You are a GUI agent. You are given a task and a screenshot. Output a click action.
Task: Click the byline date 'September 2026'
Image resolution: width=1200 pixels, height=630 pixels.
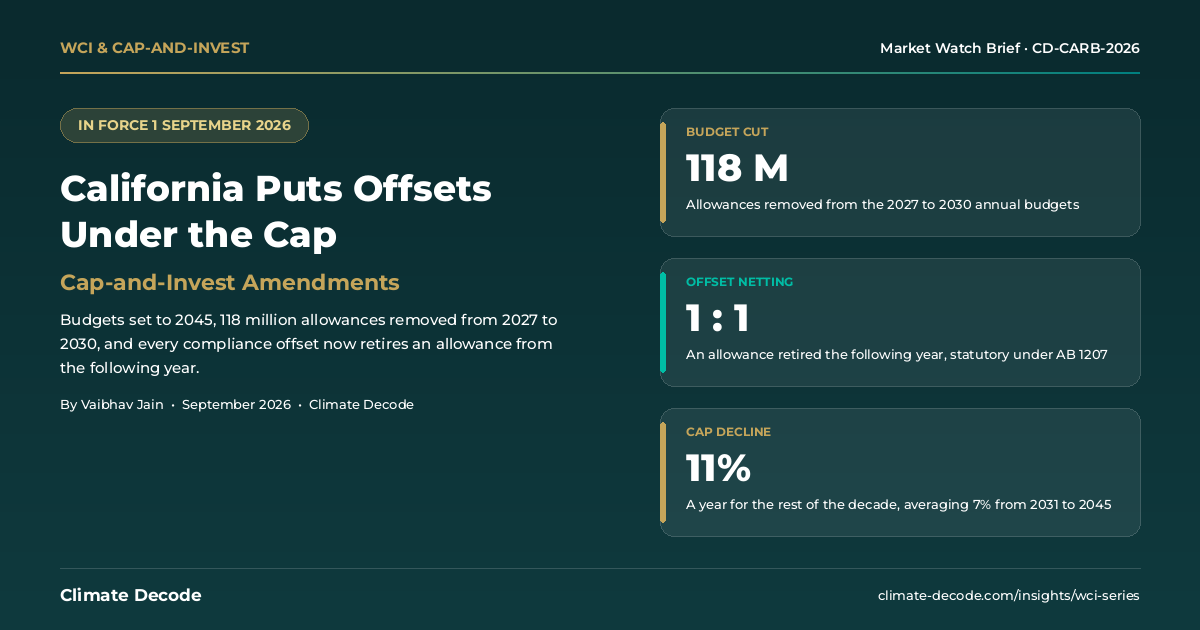click(236, 405)
